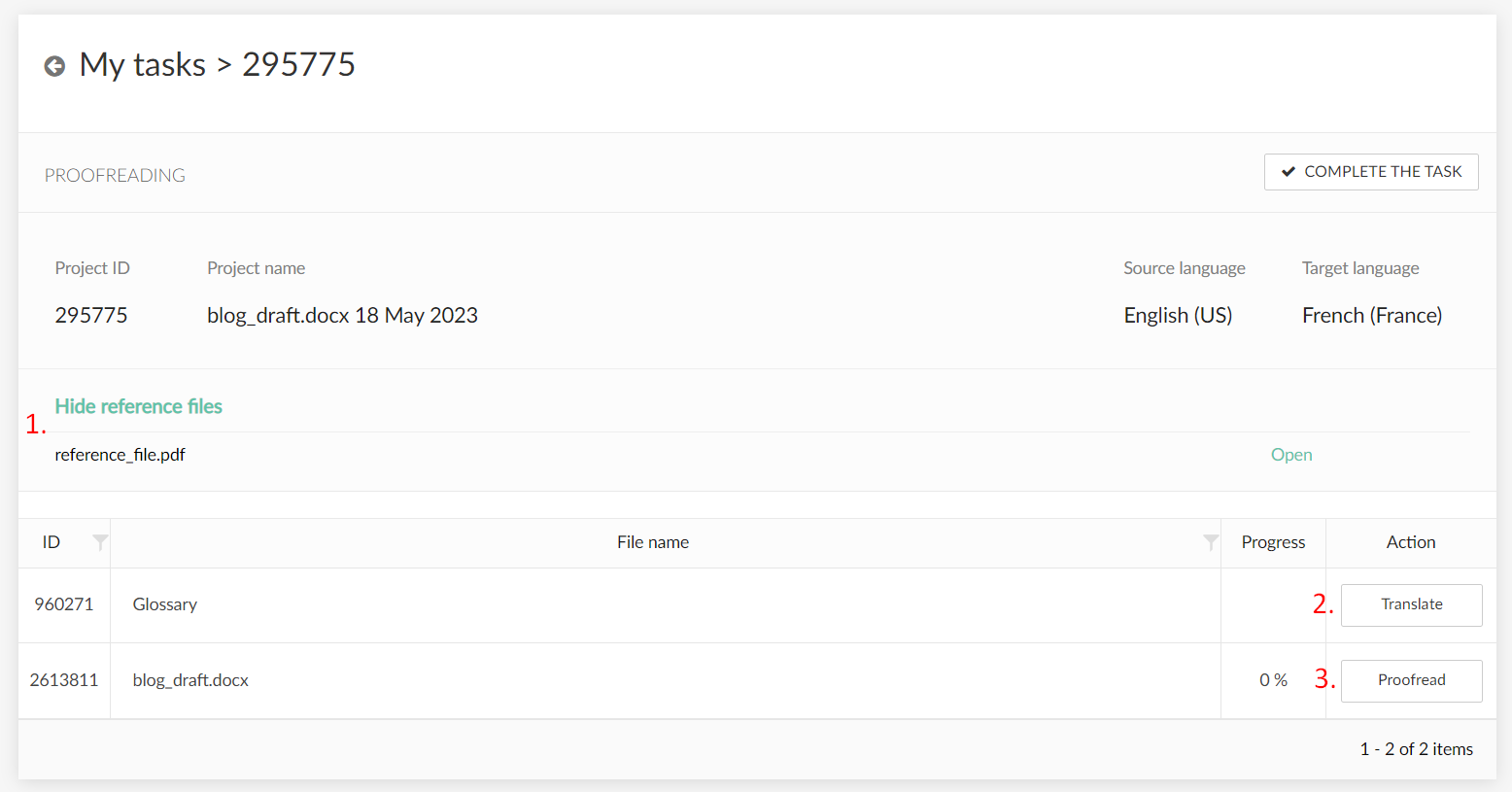This screenshot has height=792, width=1512.
Task: Select row ID 960271
Action: (64, 604)
